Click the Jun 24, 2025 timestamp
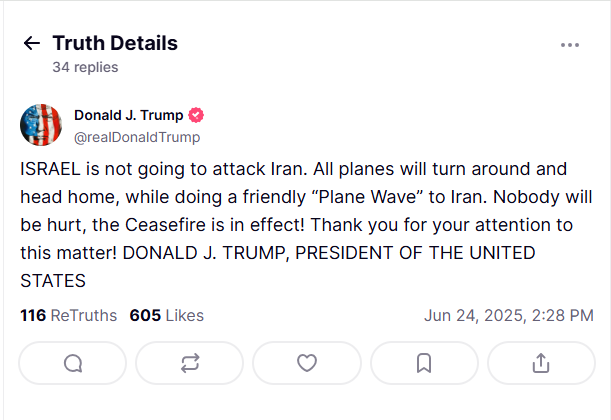The height and width of the screenshot is (420, 611). [x=509, y=315]
